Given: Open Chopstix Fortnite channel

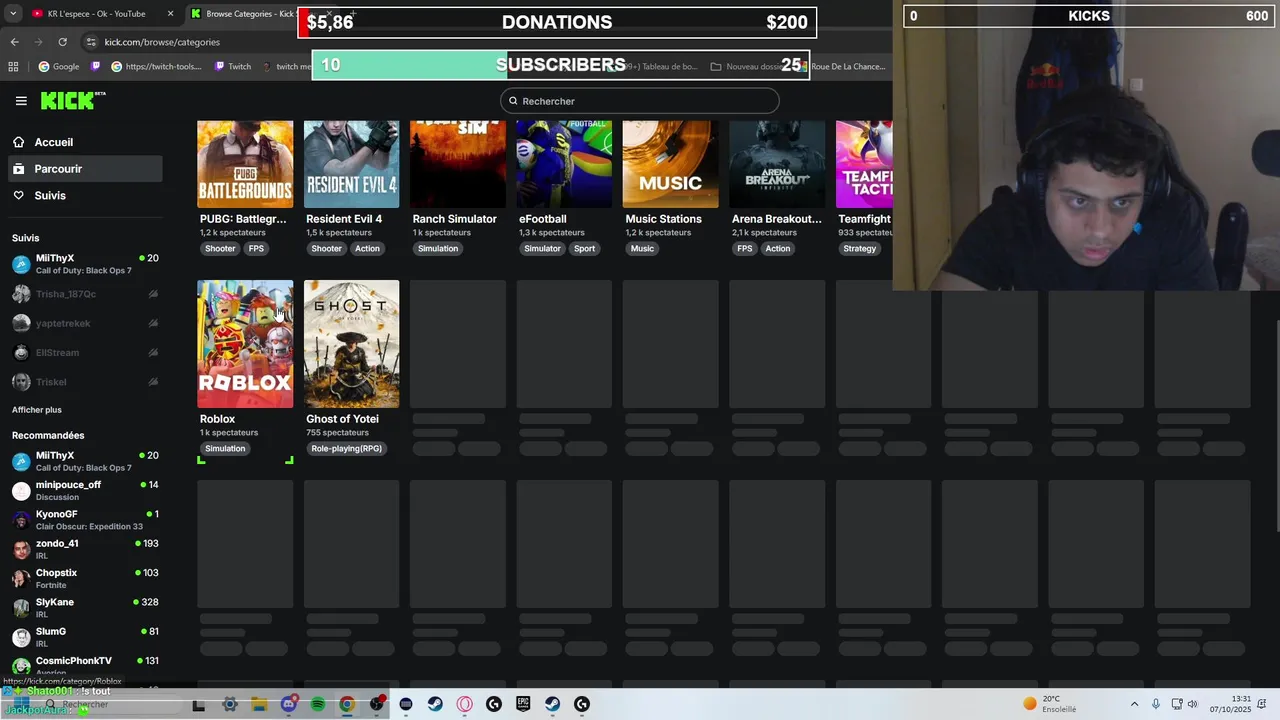Looking at the screenshot, I should click(85, 578).
